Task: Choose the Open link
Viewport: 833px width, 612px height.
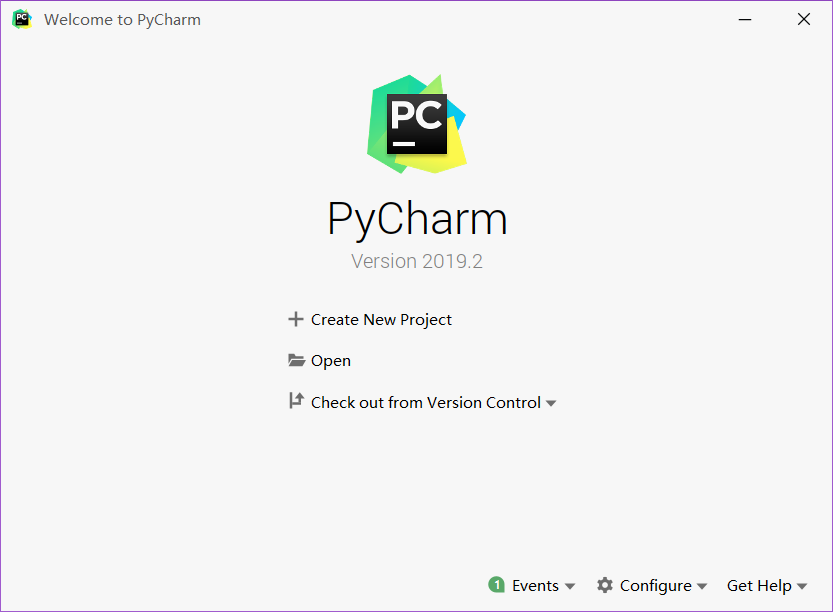Action: (330, 361)
